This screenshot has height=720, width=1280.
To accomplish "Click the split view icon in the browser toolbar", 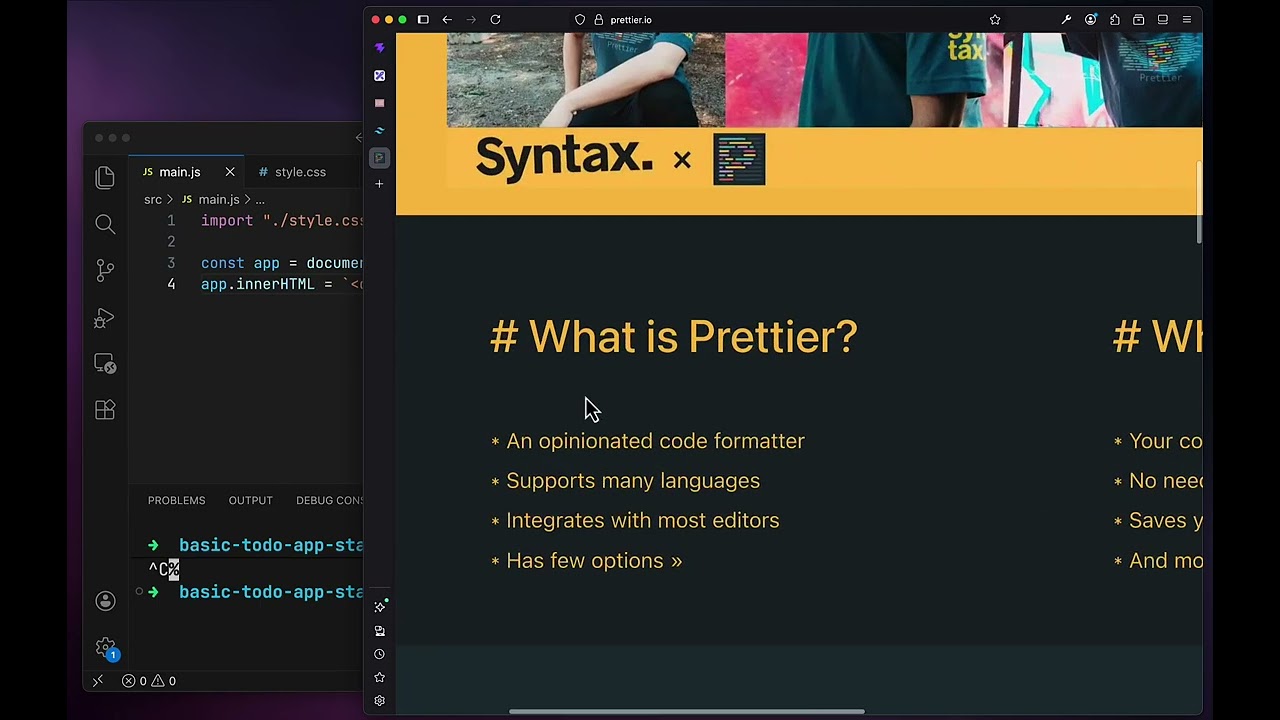I will tap(1162, 19).
